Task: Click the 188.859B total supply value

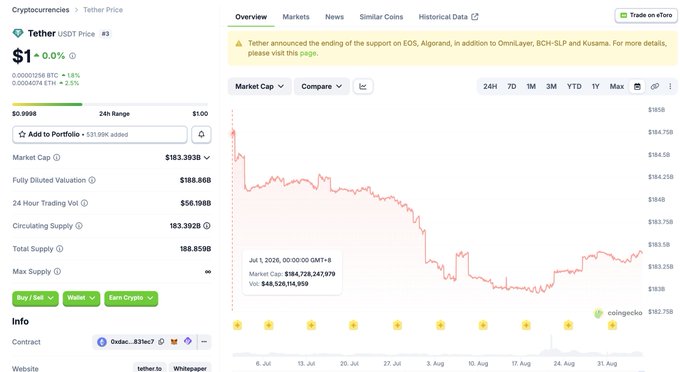Action: coord(195,249)
